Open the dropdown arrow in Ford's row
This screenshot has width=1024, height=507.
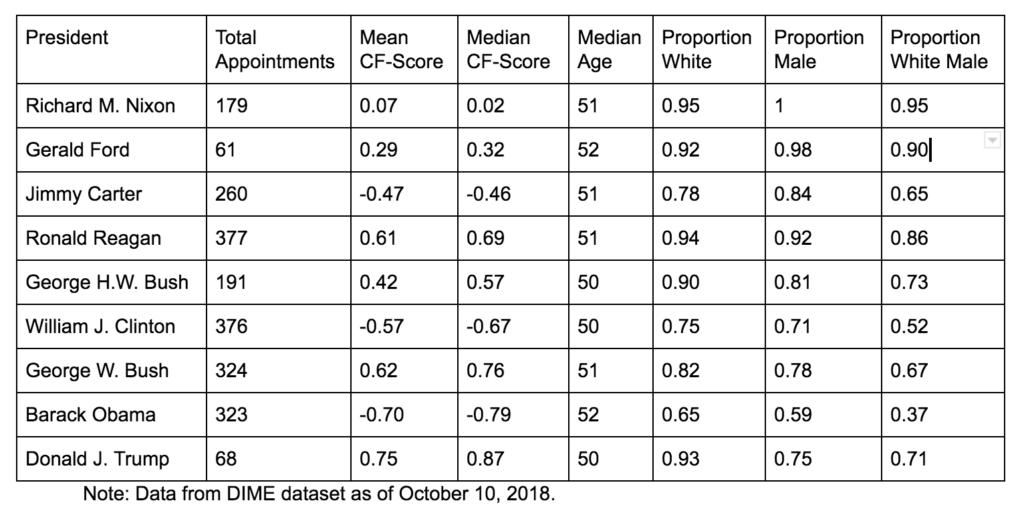pos(992,140)
